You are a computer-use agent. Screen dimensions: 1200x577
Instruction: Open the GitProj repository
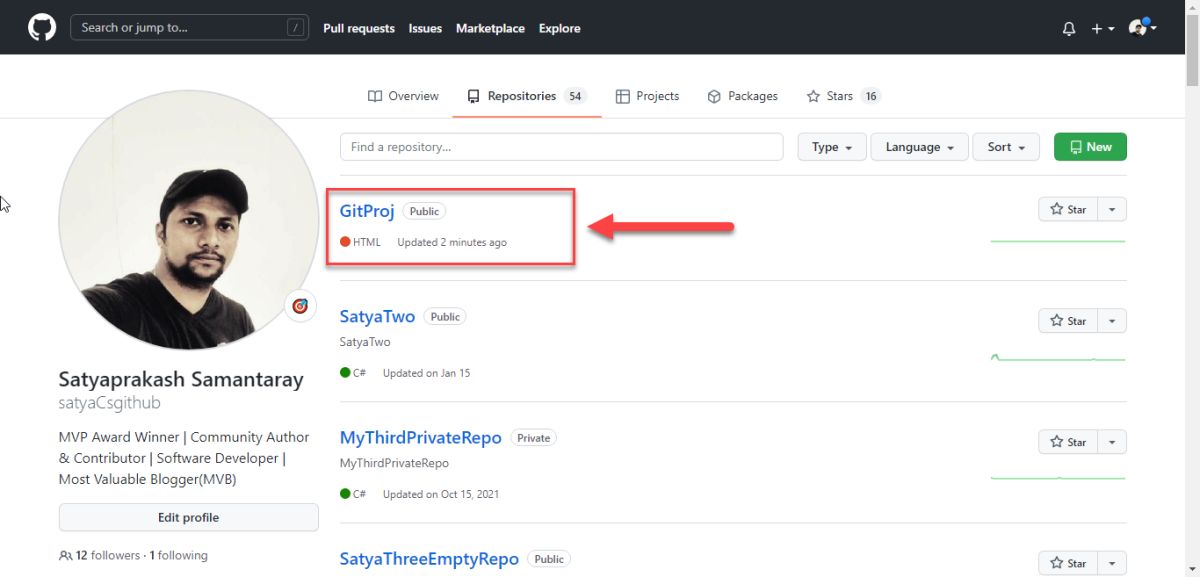pos(367,211)
